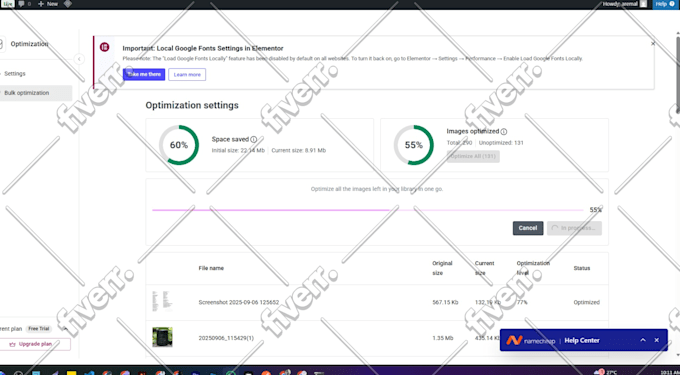Click the weather temperature in the taskbar

click(x=611, y=372)
